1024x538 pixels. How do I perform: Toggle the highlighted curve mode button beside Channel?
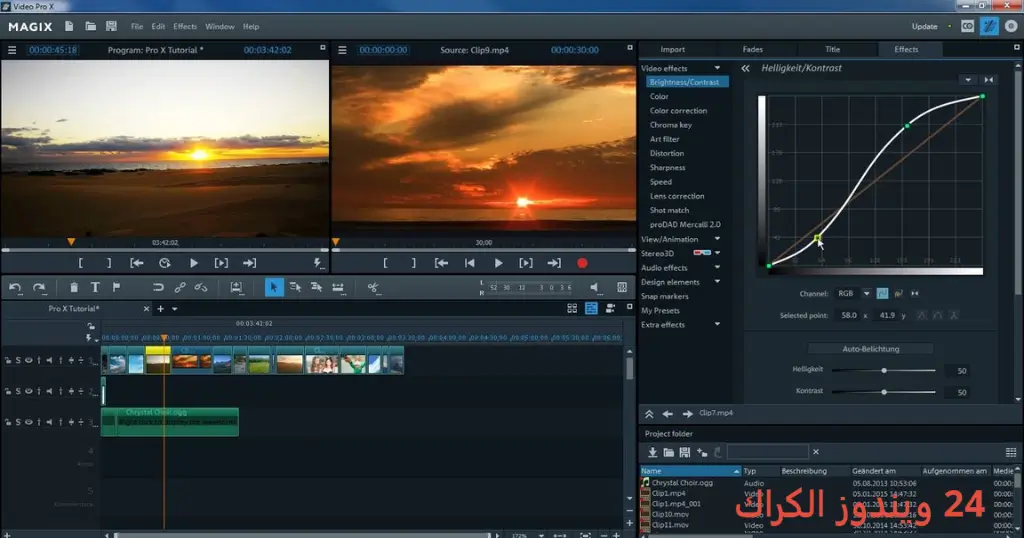tap(882, 293)
